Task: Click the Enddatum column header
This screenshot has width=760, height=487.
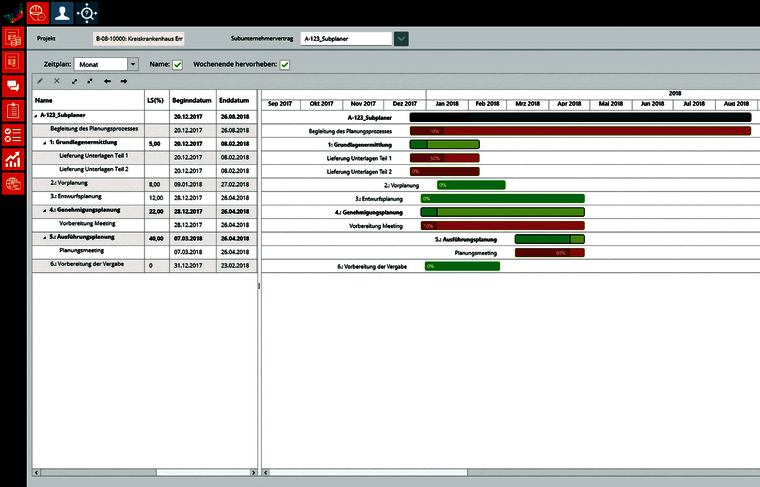Action: point(234,100)
